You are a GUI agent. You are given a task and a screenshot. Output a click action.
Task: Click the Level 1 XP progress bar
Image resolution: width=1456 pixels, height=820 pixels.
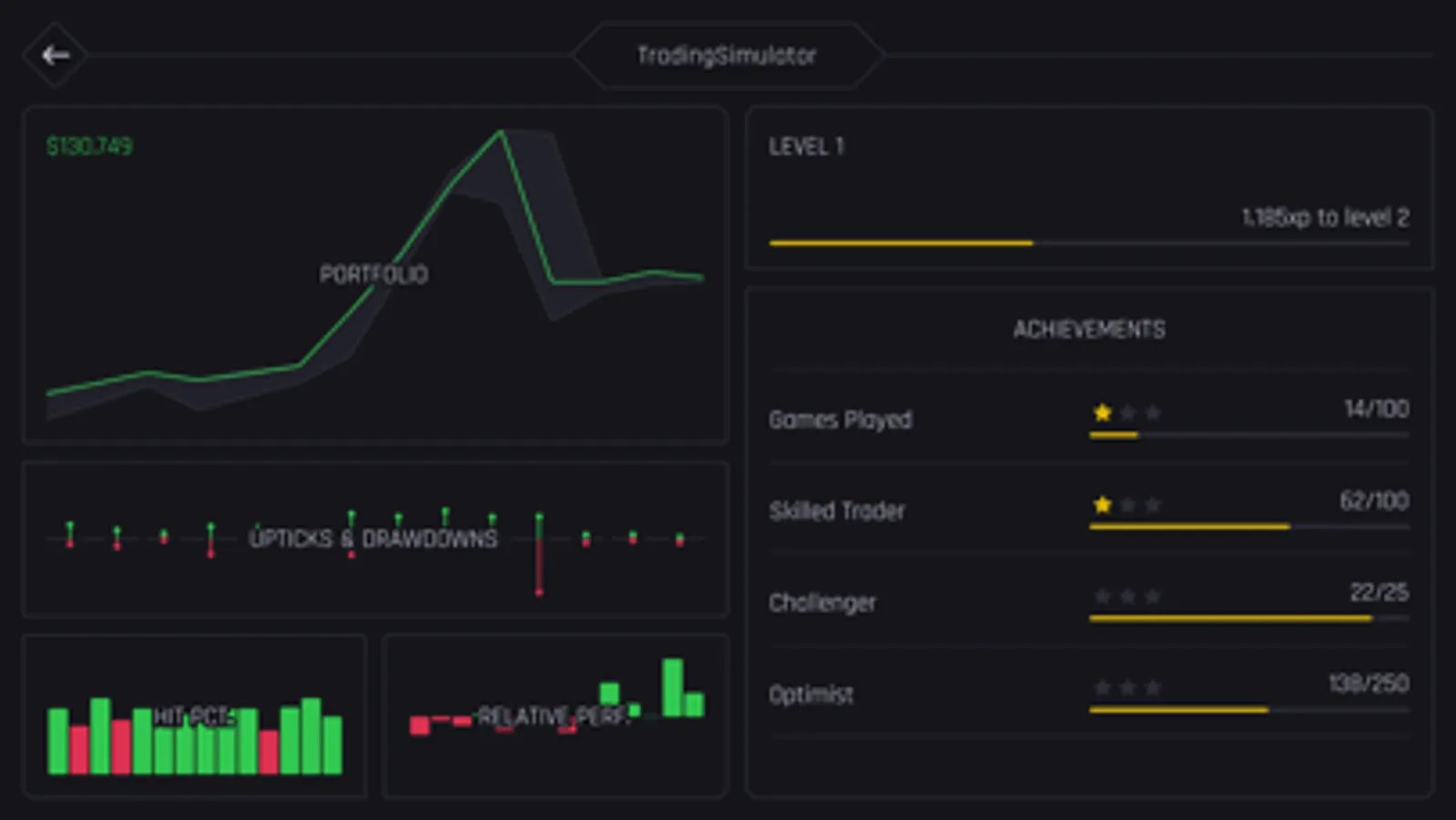tap(1089, 243)
